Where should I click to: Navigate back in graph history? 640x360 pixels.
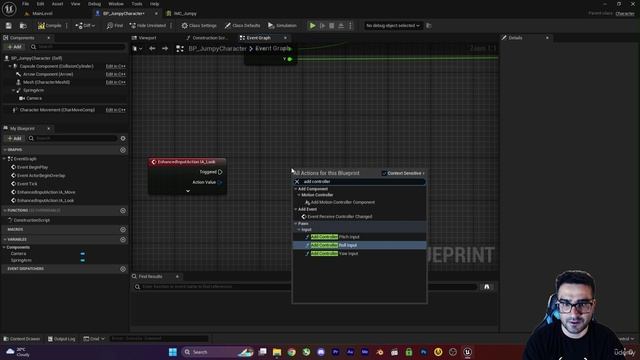click(x=152, y=49)
